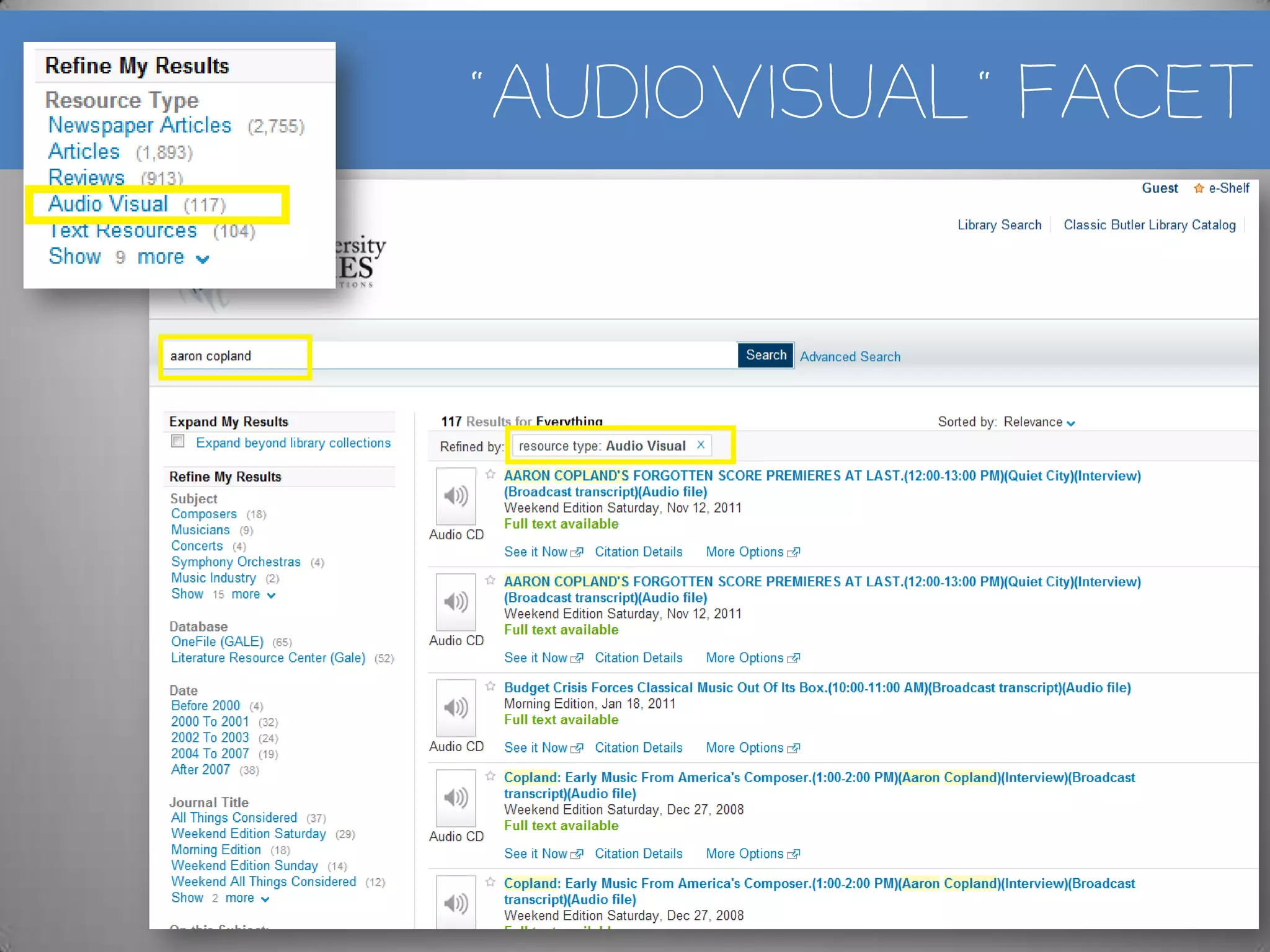Star the Budget Crisis Forces Classical Music result

click(491, 687)
